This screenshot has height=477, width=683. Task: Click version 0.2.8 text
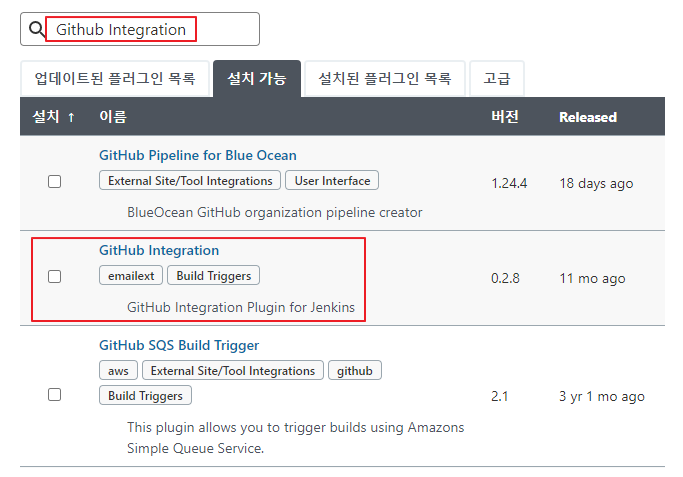click(505, 278)
